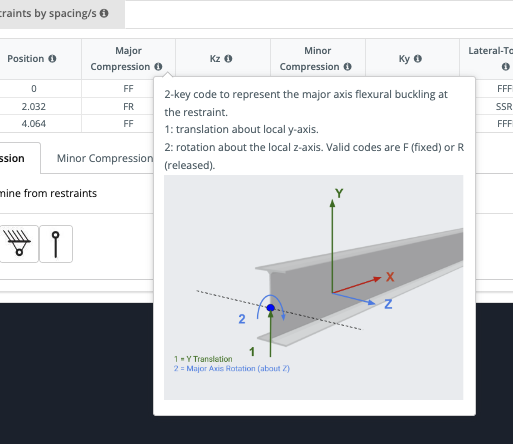Click the Ky column header
The height and width of the screenshot is (444, 513).
click(412, 59)
